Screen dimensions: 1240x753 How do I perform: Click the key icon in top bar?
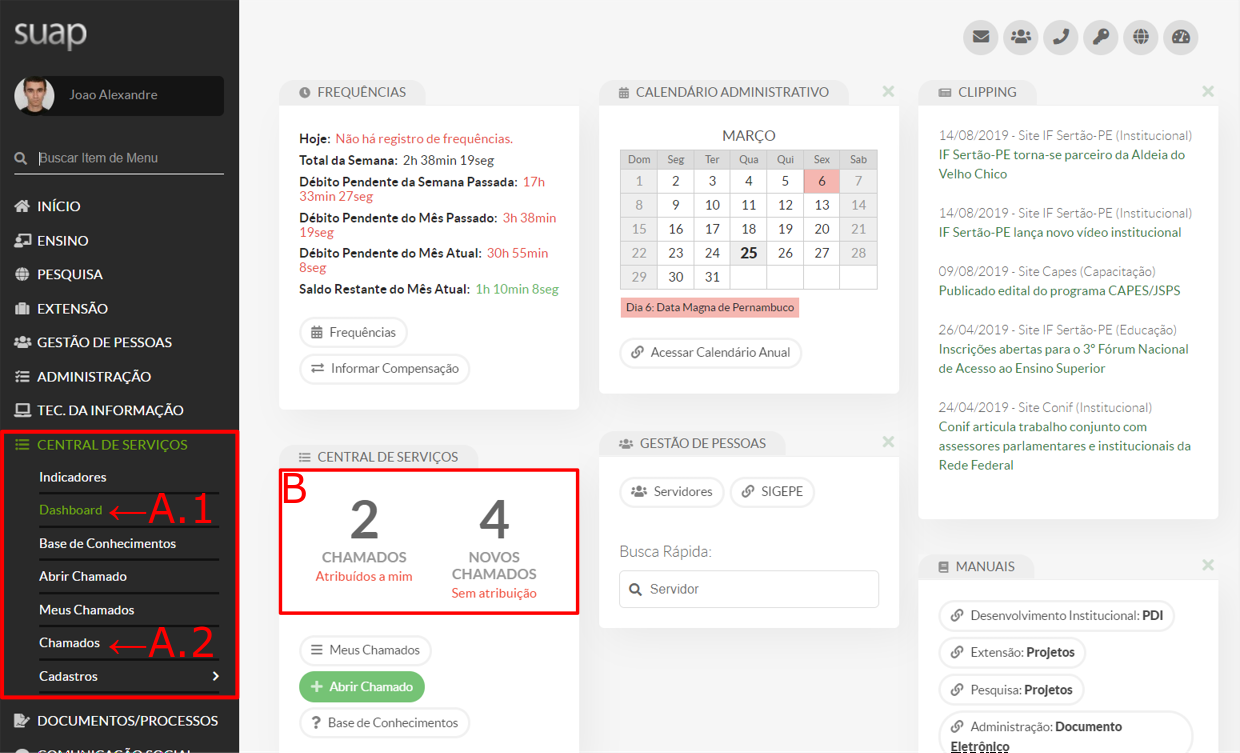[x=1101, y=37]
